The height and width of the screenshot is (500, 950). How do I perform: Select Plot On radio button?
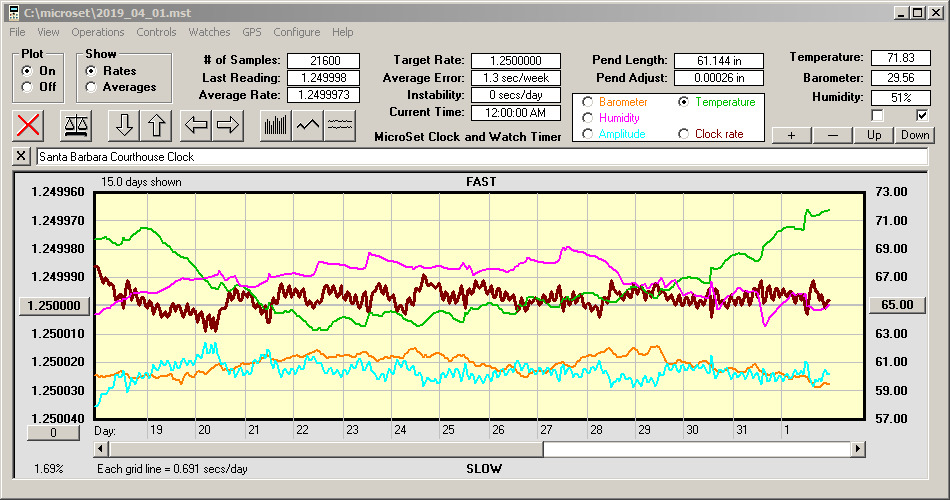tap(27, 71)
